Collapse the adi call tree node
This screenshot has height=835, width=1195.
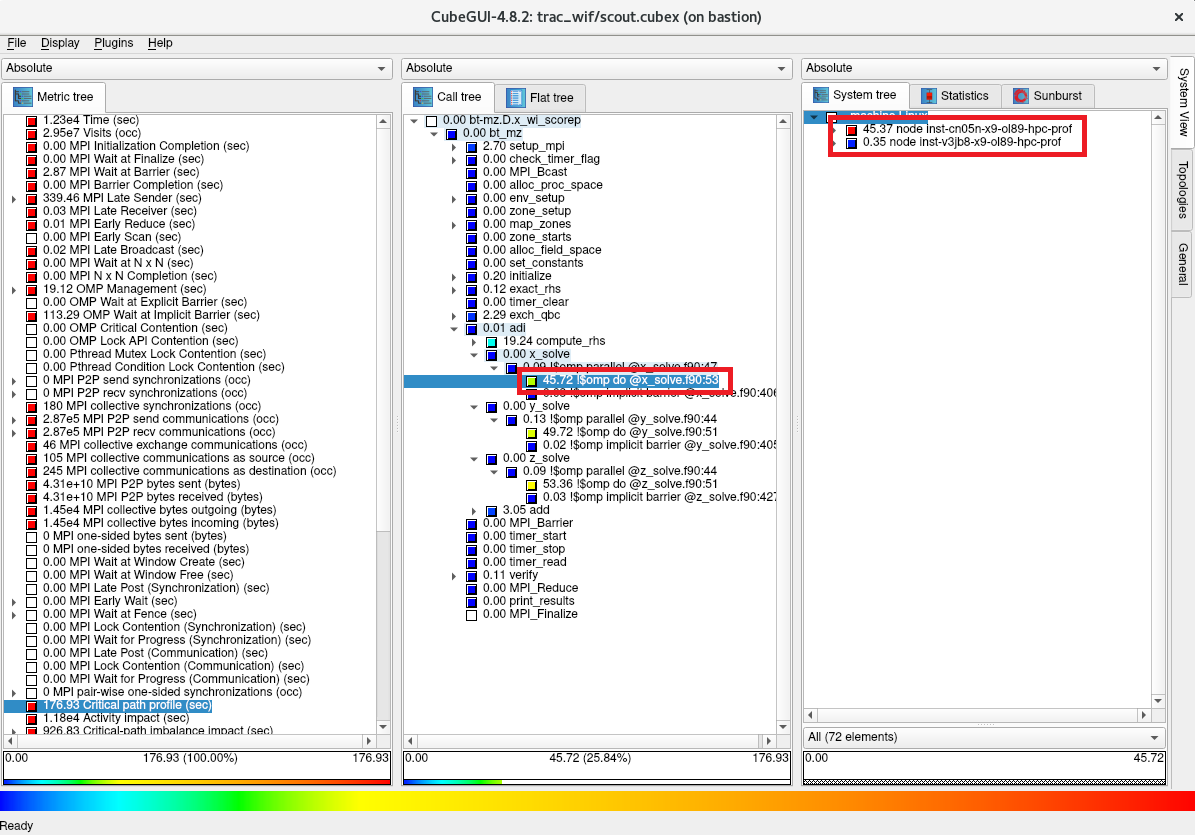[x=455, y=329]
